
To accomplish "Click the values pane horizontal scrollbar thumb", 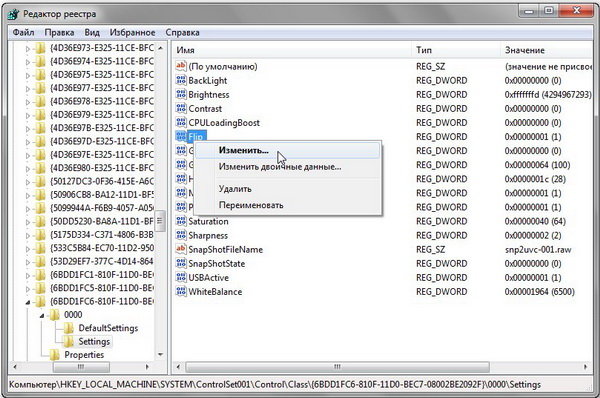I will (338, 367).
